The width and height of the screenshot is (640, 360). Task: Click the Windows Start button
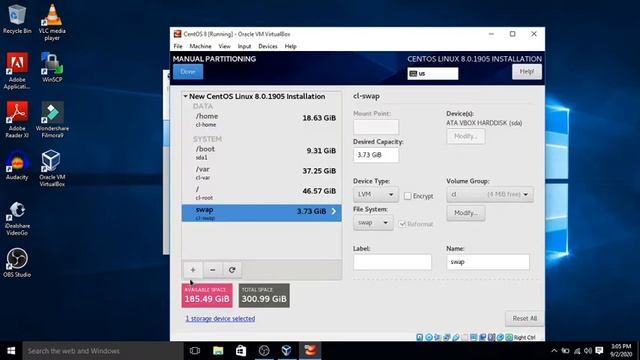pos(11,351)
